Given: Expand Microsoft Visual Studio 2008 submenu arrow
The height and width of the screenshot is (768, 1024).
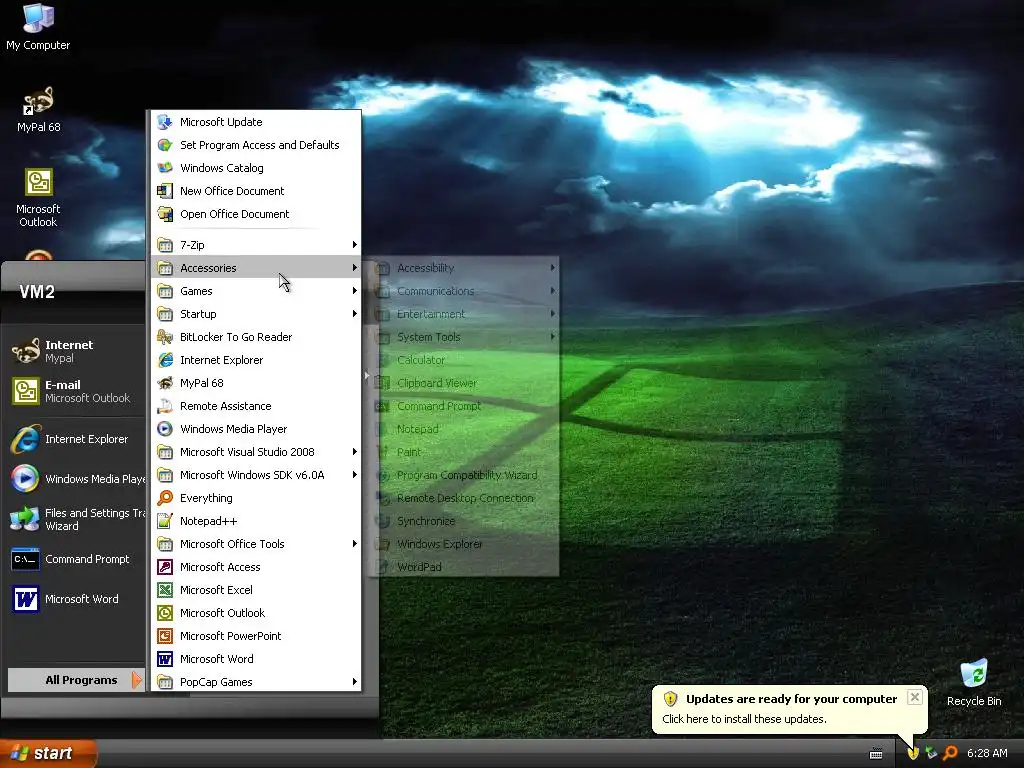Looking at the screenshot, I should pyautogui.click(x=354, y=452).
